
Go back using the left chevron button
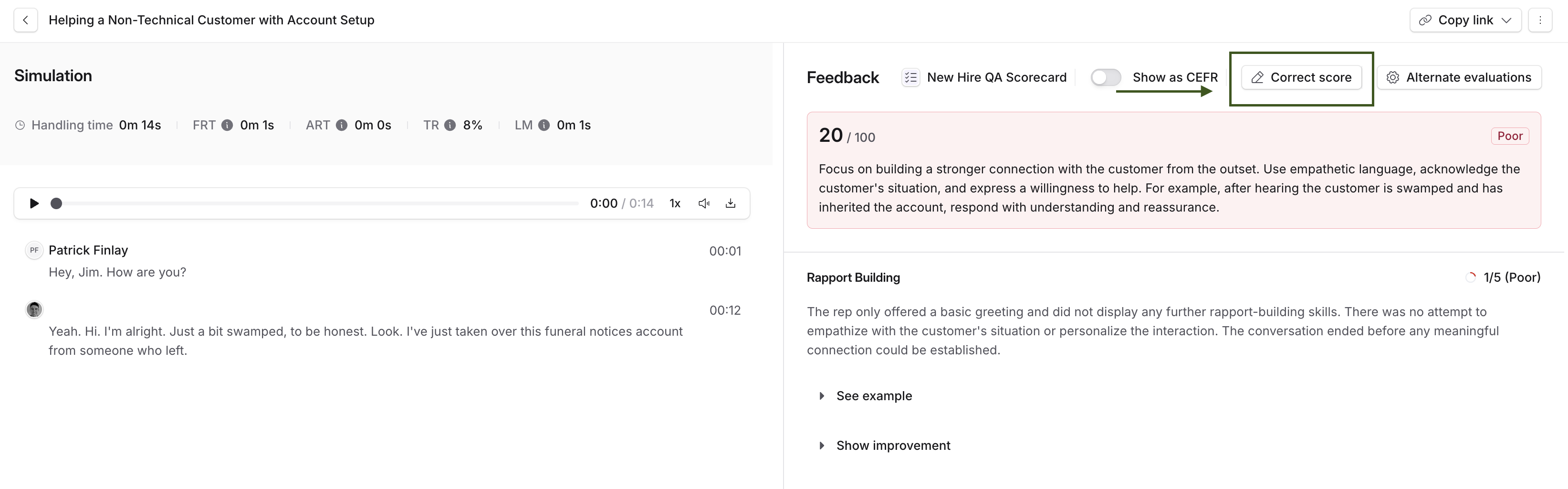26,20
